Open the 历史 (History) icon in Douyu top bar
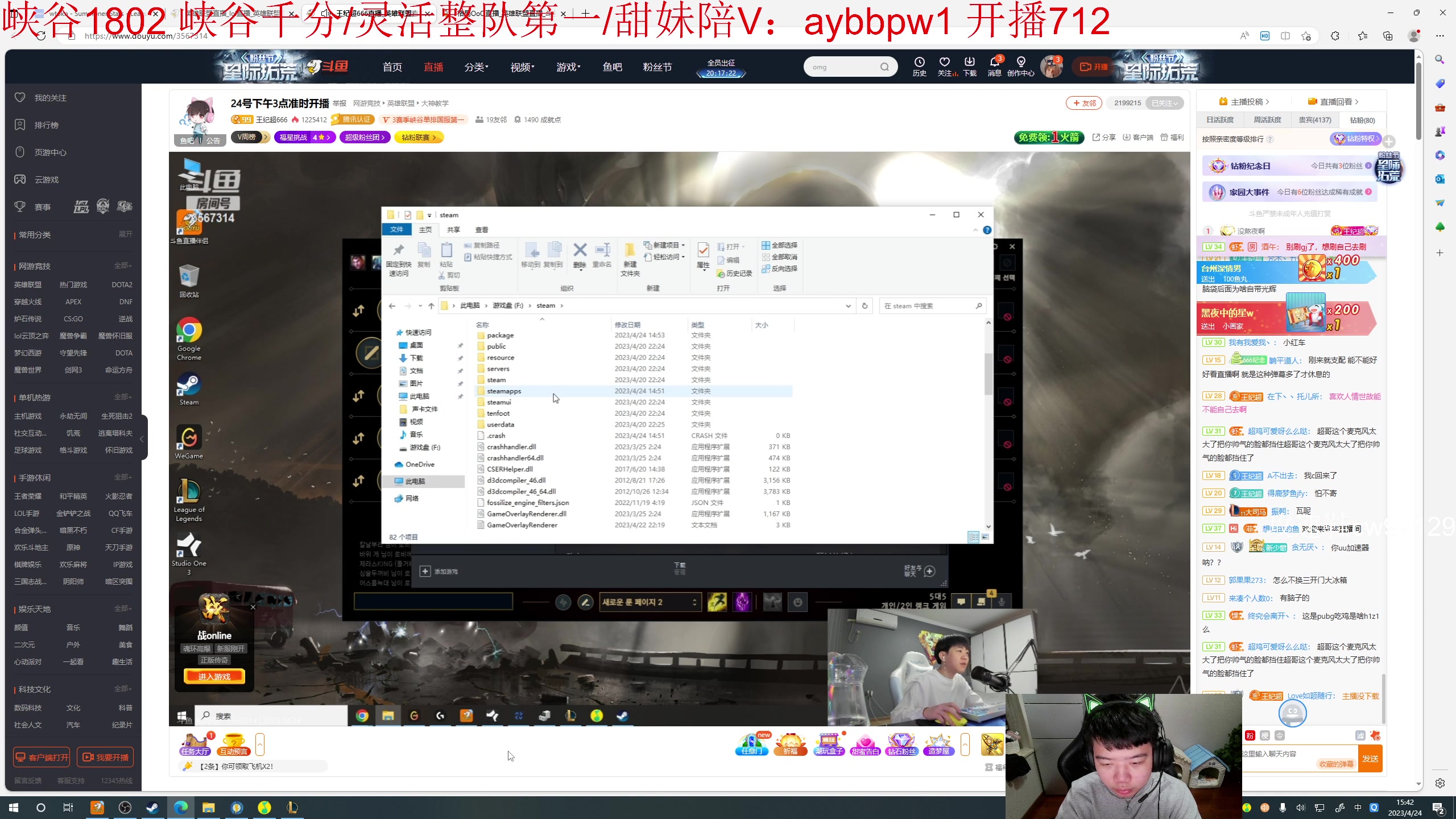Image resolution: width=1456 pixels, height=819 pixels. tap(919, 66)
